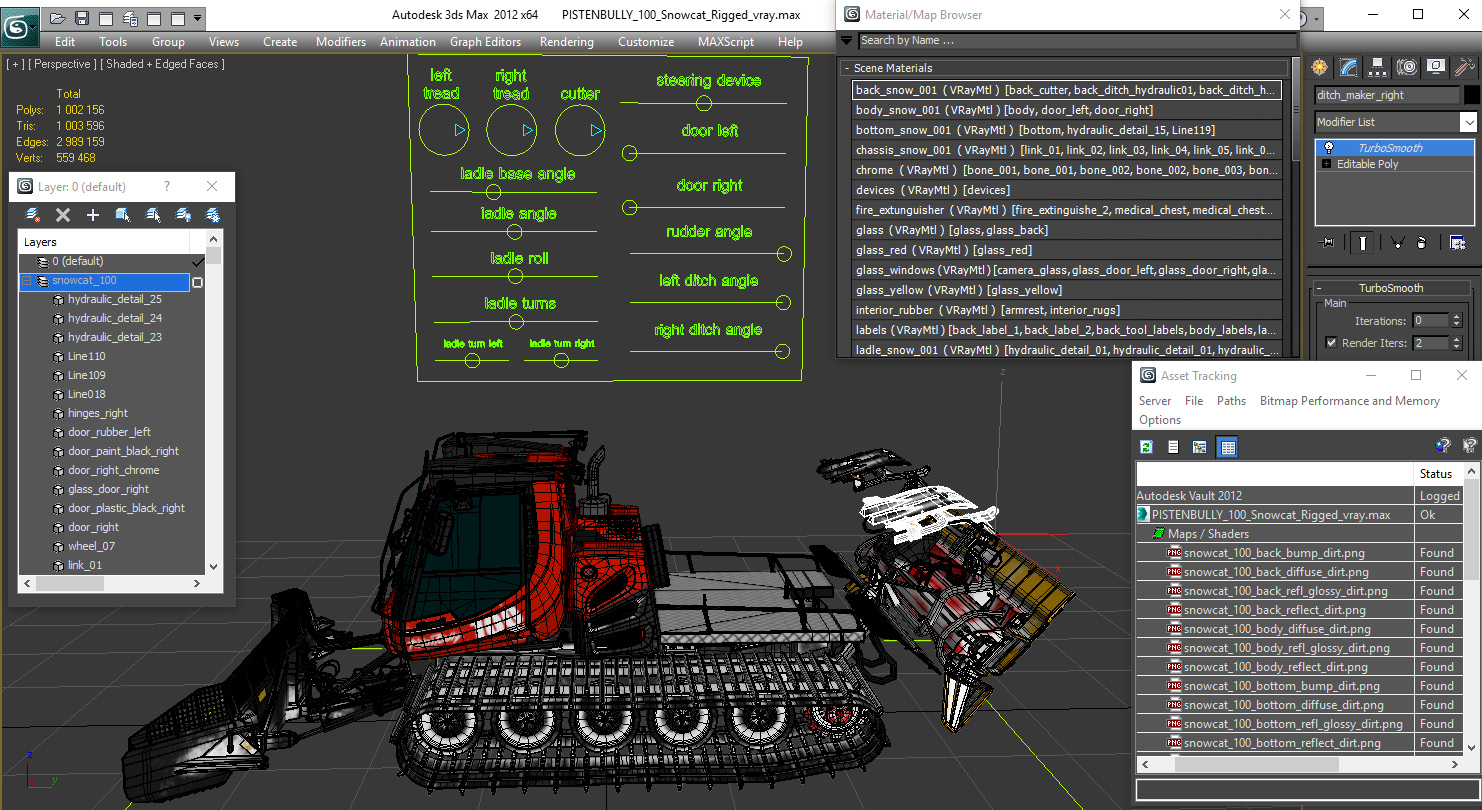
Task: Click list view icon in Asset Tracking
Action: pyautogui.click(x=1173, y=447)
